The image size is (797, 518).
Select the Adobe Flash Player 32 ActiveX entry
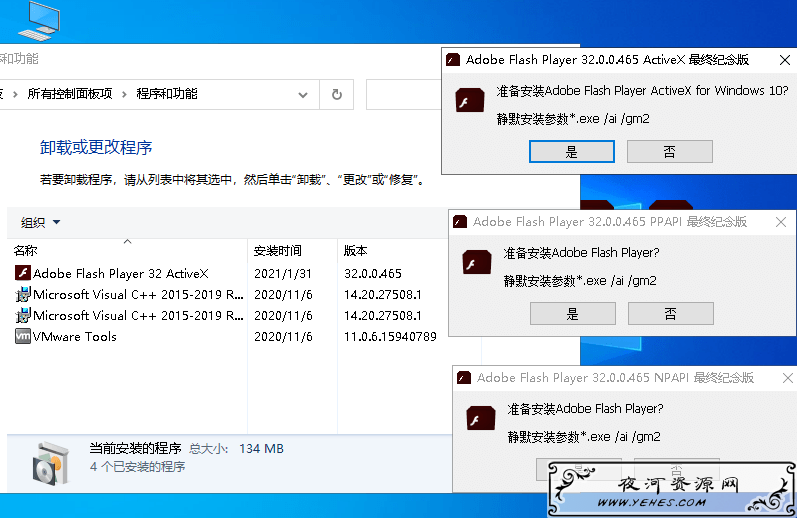pyautogui.click(x=121, y=273)
